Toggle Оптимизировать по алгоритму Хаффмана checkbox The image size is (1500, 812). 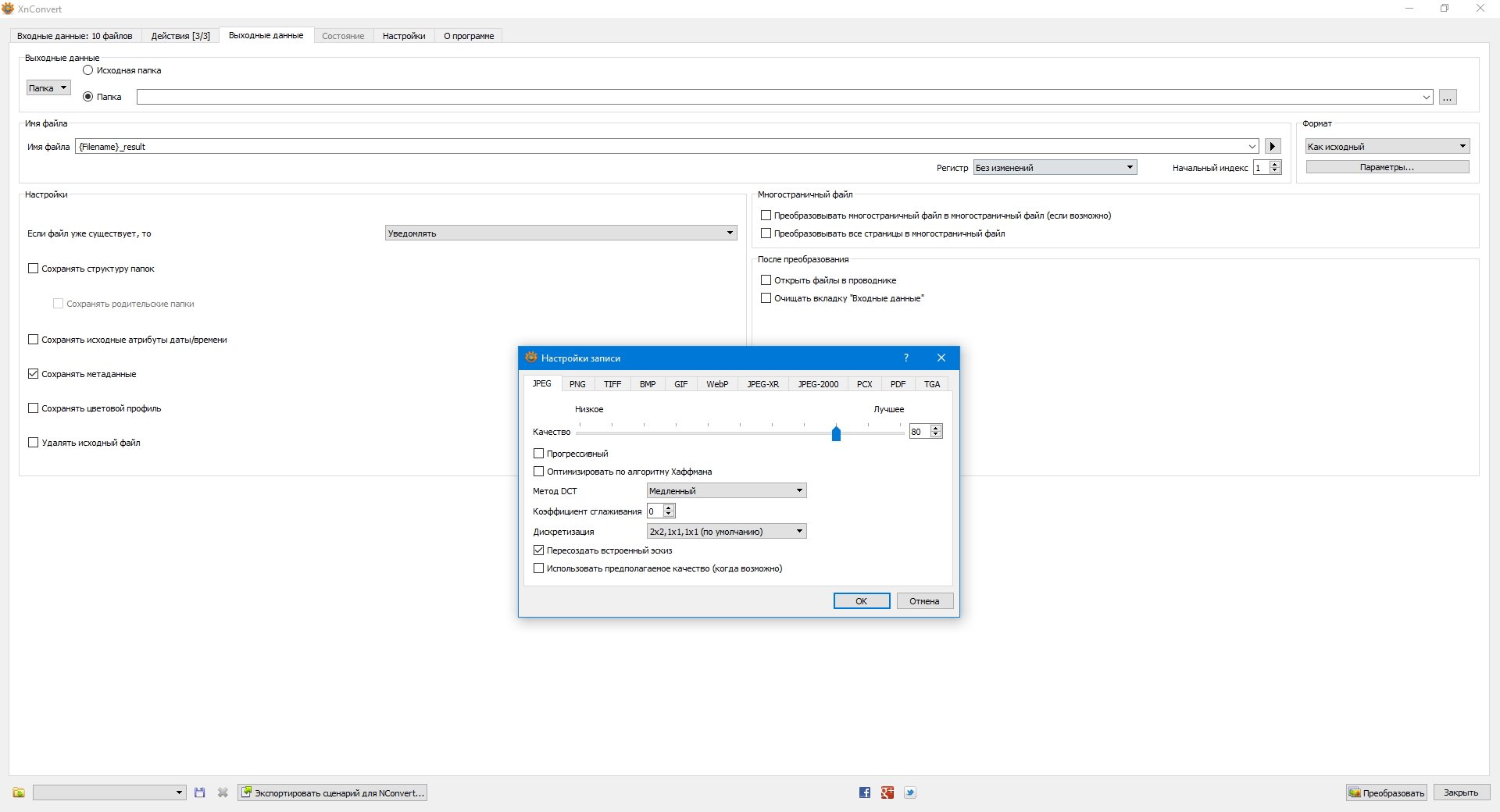pyautogui.click(x=539, y=472)
